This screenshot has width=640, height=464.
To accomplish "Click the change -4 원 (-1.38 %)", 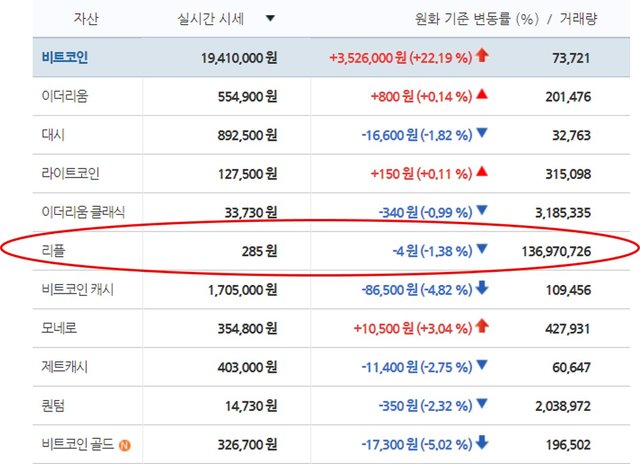I will 433,251.
